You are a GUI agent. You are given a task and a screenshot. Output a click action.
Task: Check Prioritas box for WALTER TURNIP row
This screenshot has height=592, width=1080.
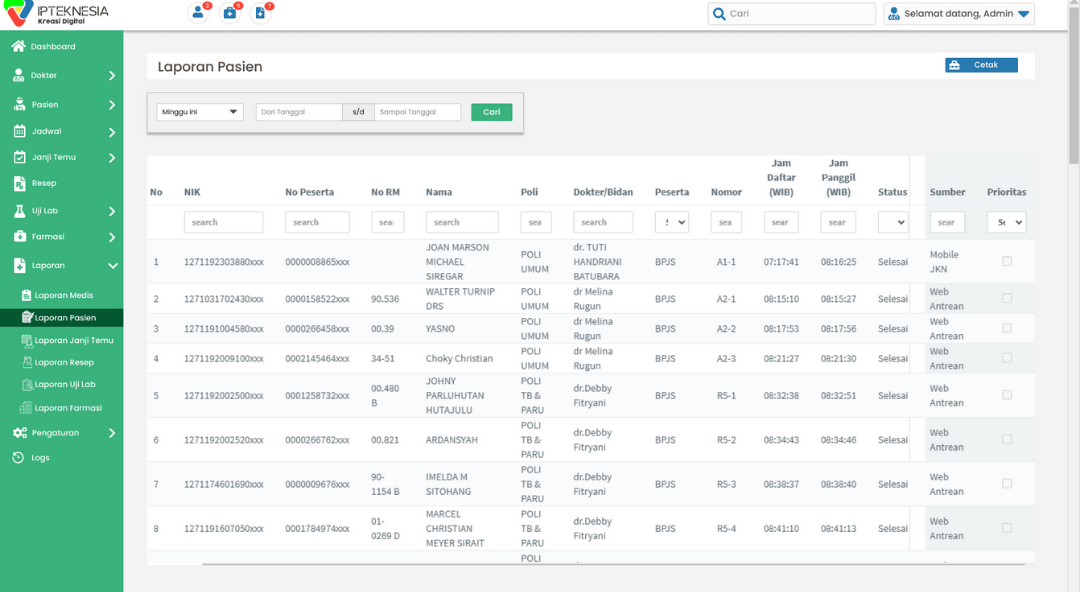point(1006,298)
